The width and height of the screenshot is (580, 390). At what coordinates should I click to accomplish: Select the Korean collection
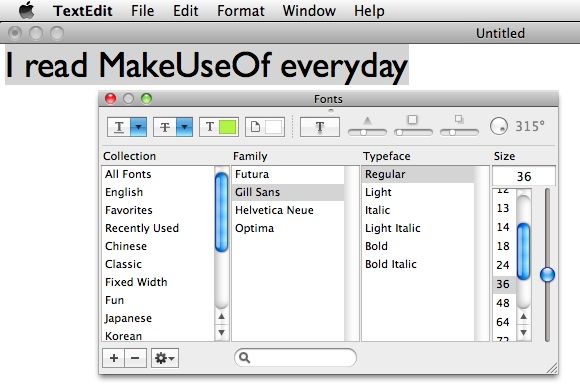pos(158,335)
